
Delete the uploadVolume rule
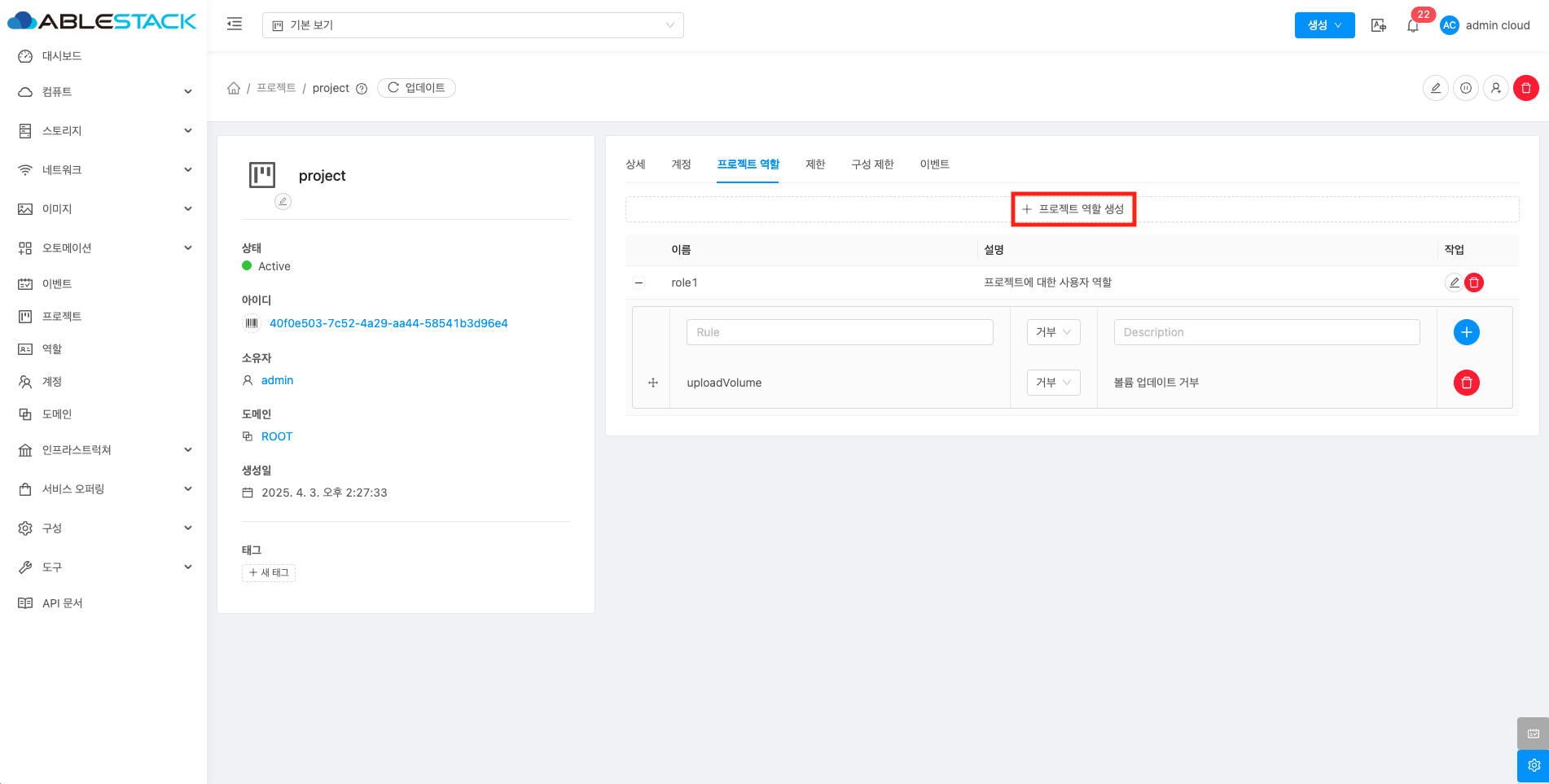pyautogui.click(x=1466, y=383)
